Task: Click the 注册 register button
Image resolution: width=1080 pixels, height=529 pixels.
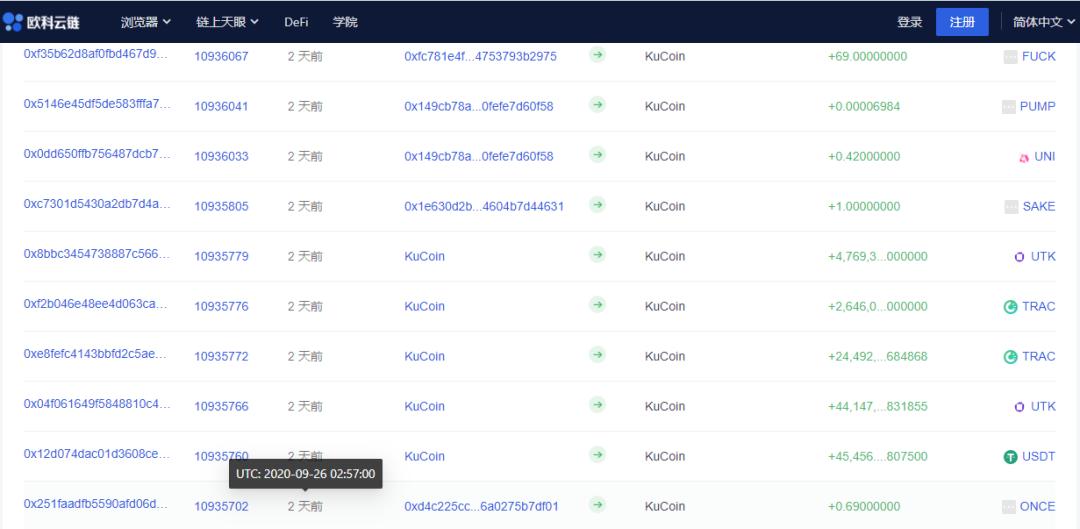Action: [x=962, y=22]
